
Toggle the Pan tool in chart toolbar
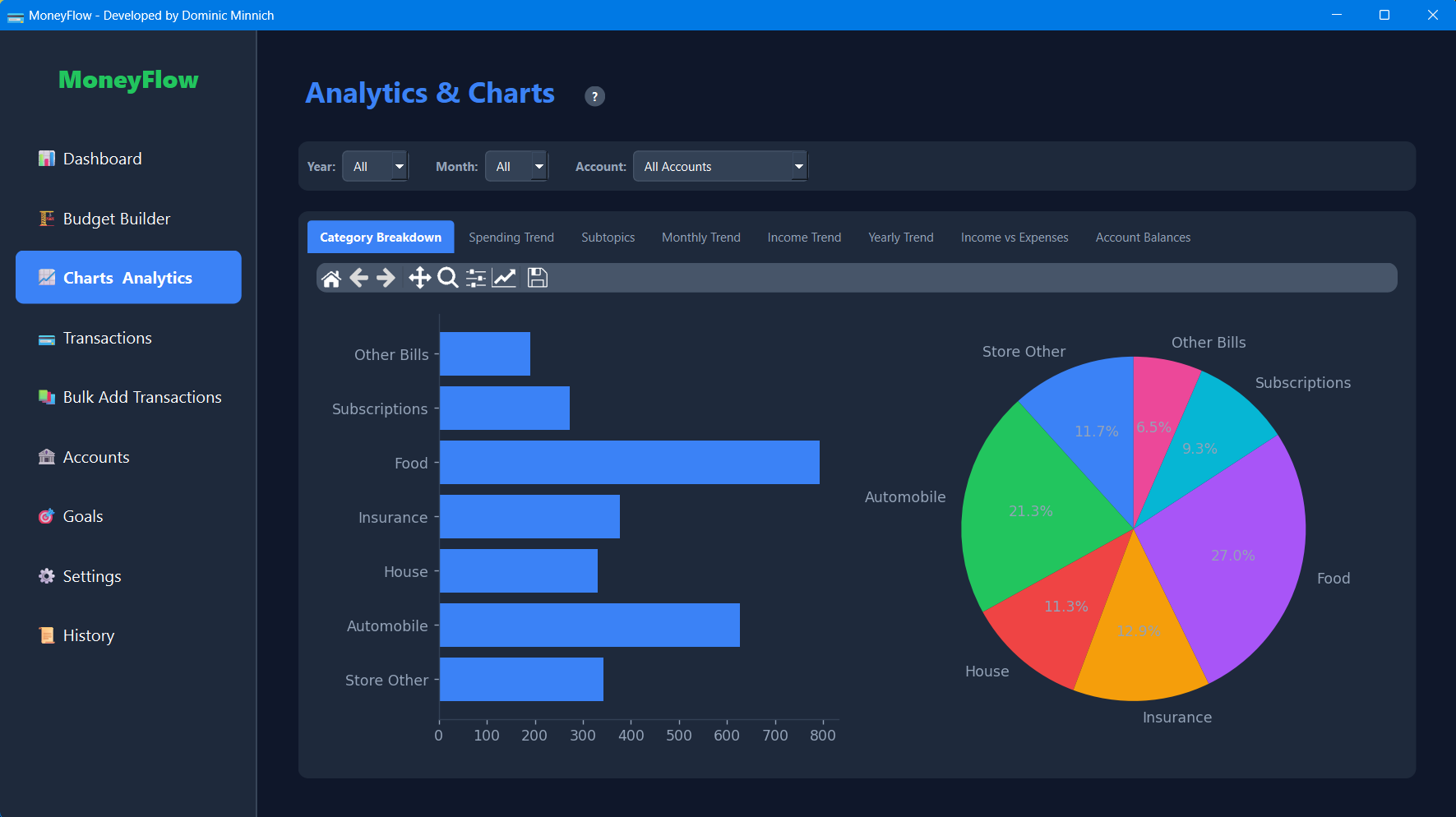pyautogui.click(x=419, y=278)
